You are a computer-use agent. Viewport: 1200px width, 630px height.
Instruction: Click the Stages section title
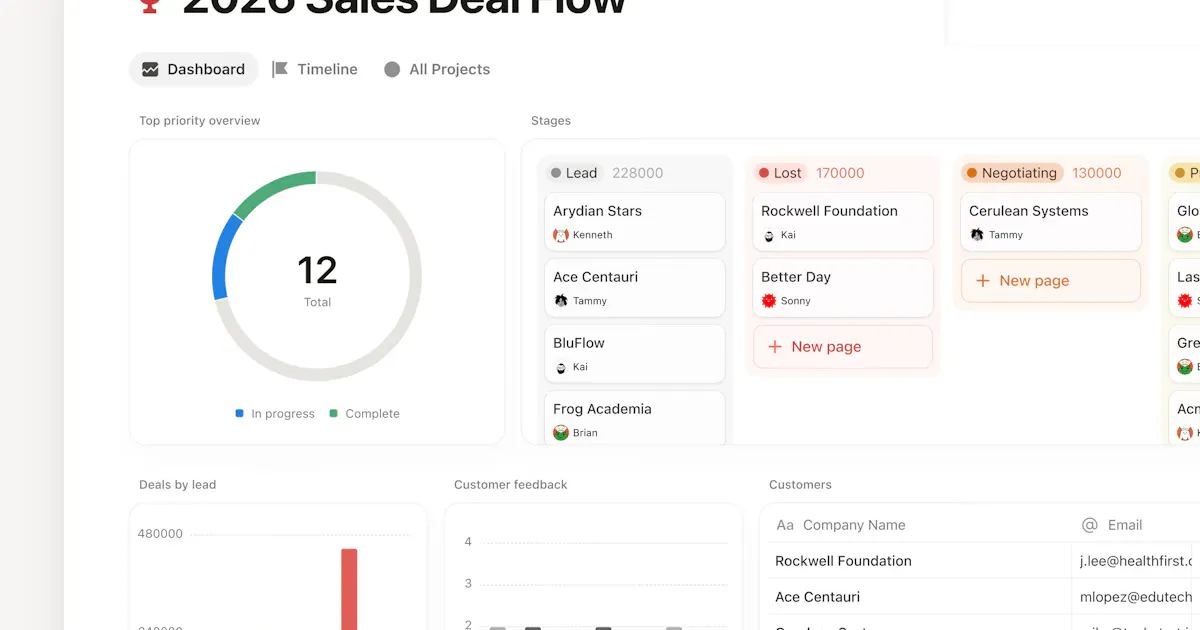pyautogui.click(x=551, y=121)
